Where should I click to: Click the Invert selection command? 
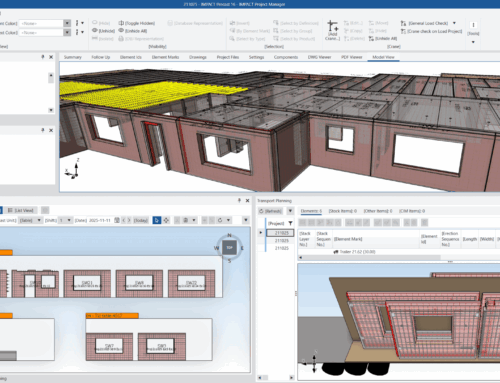[x=240, y=23]
